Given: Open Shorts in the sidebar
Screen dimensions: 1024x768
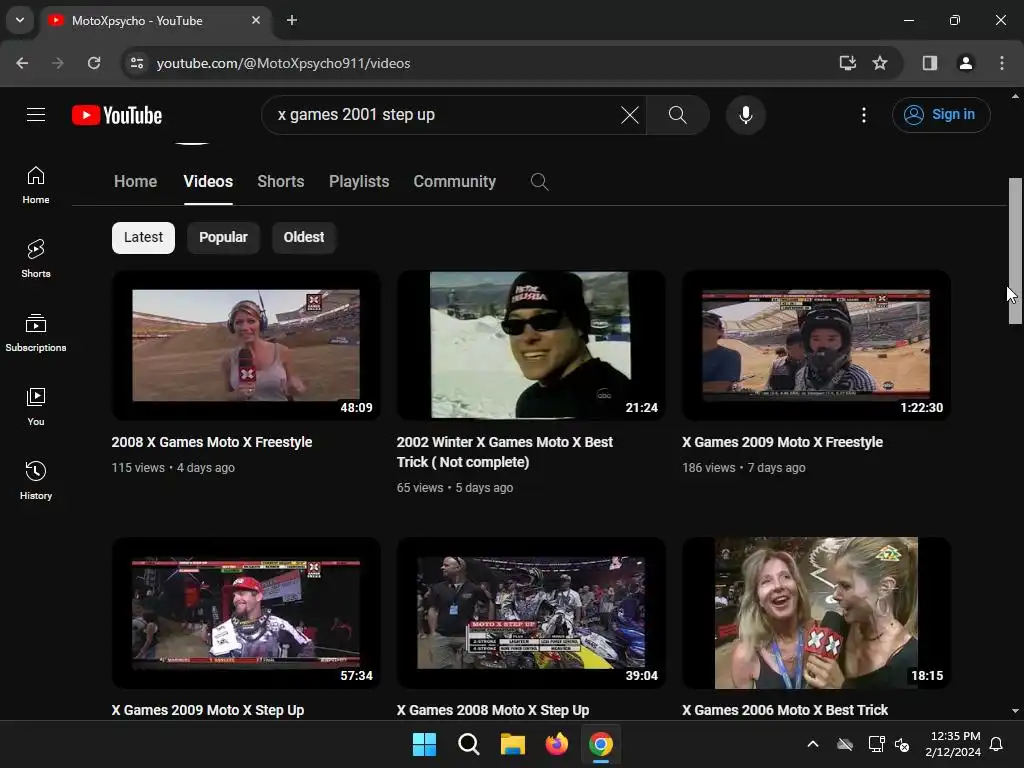Looking at the screenshot, I should coord(36,259).
